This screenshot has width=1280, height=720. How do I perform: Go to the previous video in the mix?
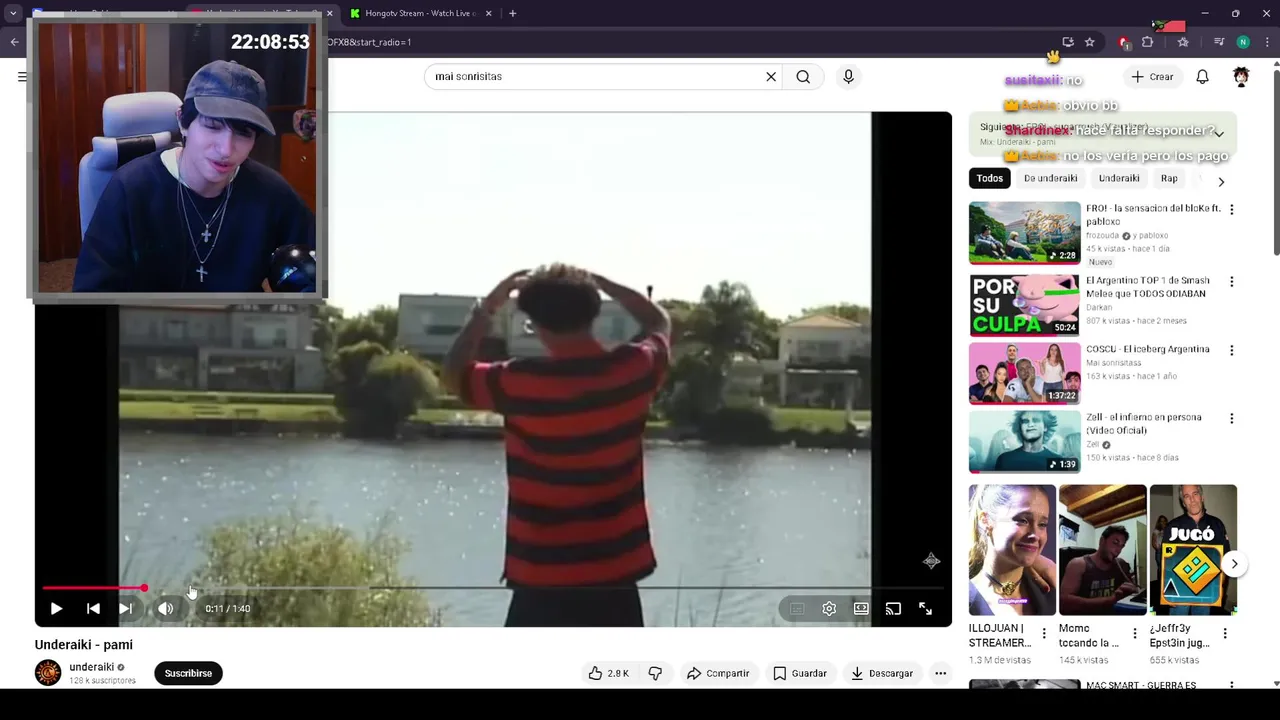click(93, 608)
